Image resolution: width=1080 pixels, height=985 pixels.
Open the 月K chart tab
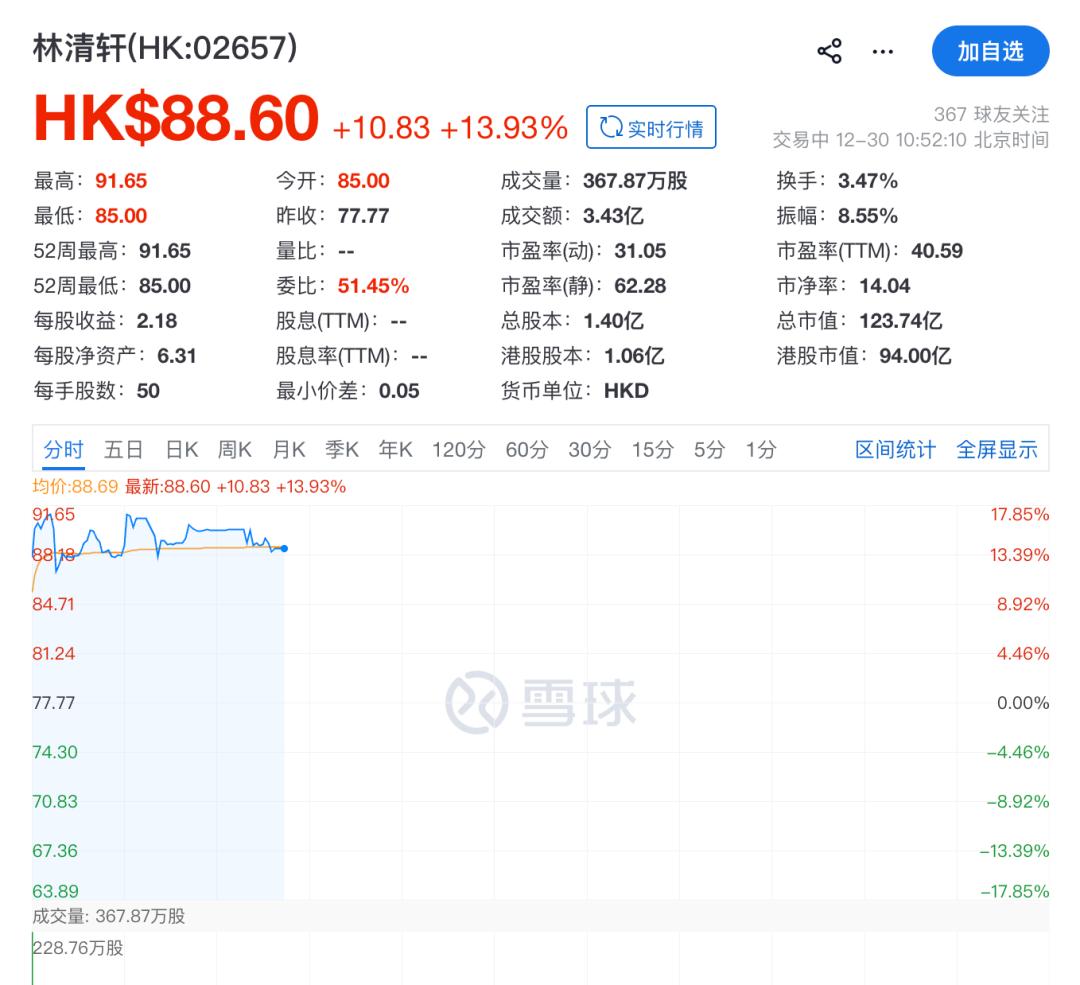(x=289, y=449)
